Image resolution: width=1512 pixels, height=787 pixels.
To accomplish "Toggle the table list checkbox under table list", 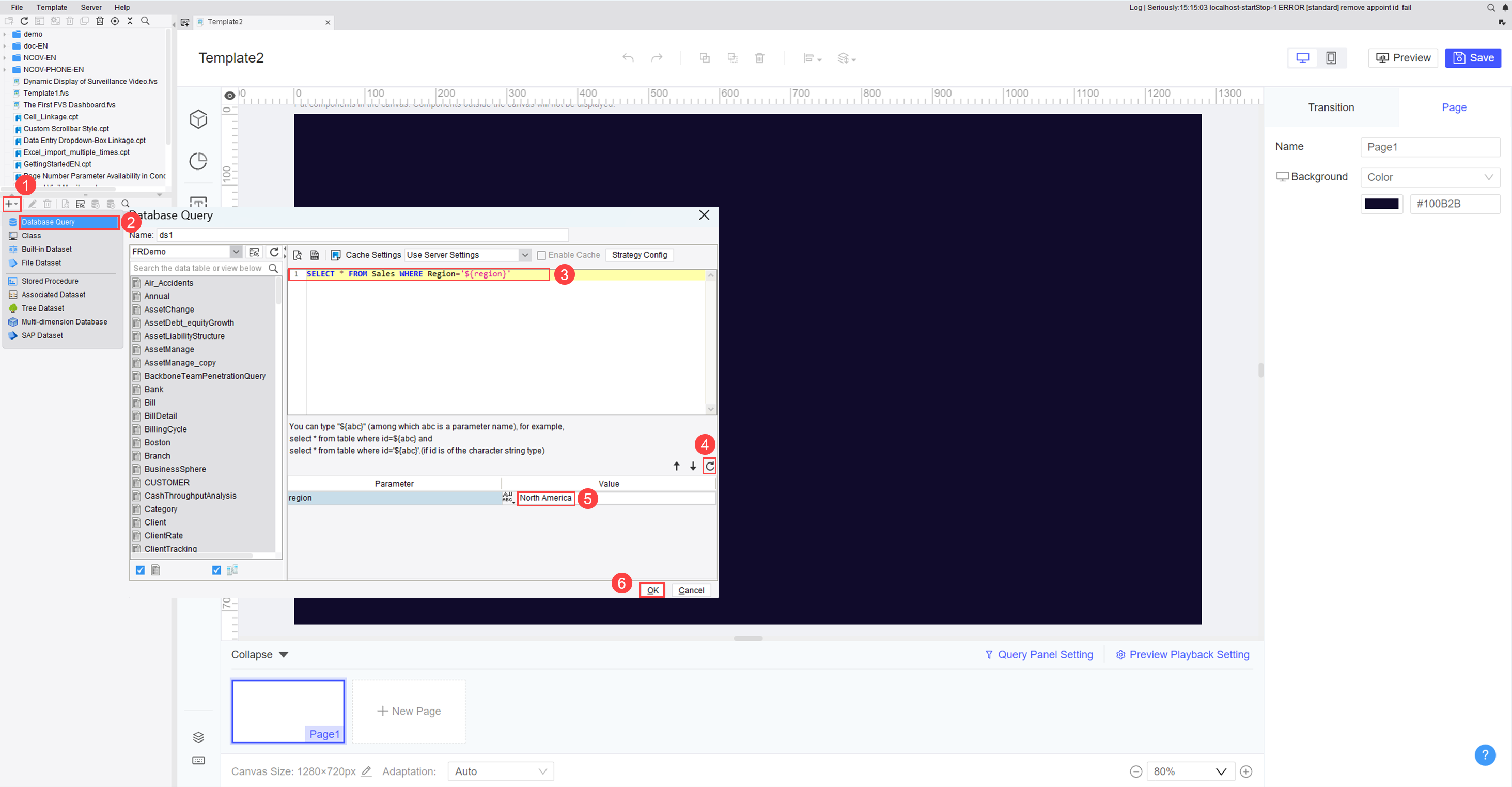I will click(141, 569).
